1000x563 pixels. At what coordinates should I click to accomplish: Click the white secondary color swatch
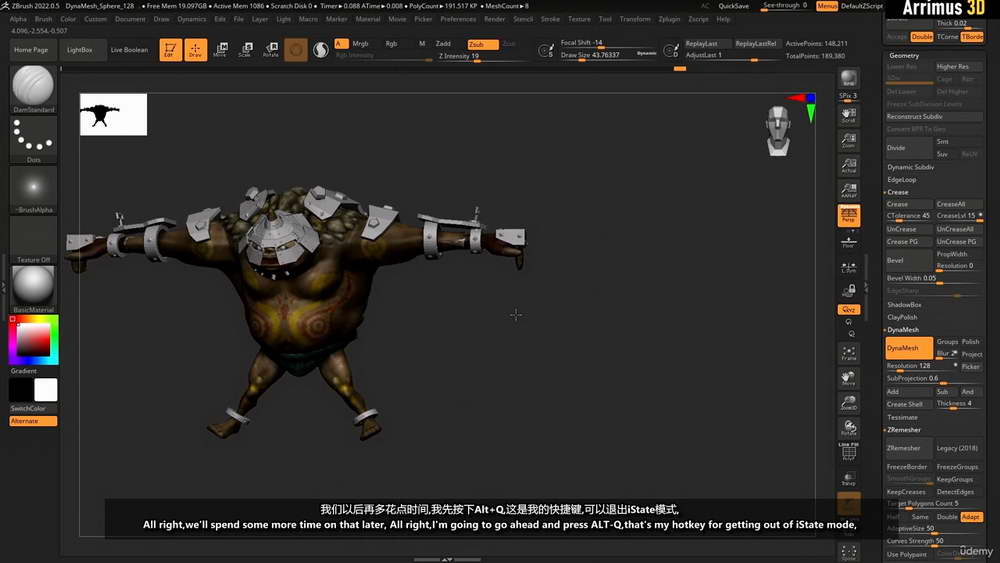click(x=45, y=390)
